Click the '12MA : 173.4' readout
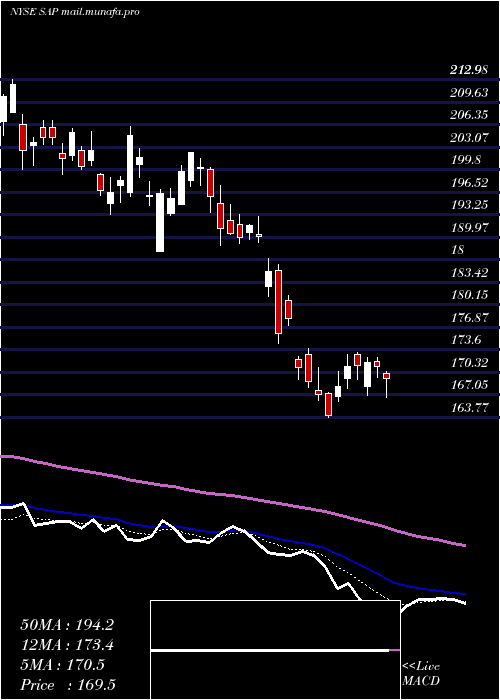 tap(67, 645)
